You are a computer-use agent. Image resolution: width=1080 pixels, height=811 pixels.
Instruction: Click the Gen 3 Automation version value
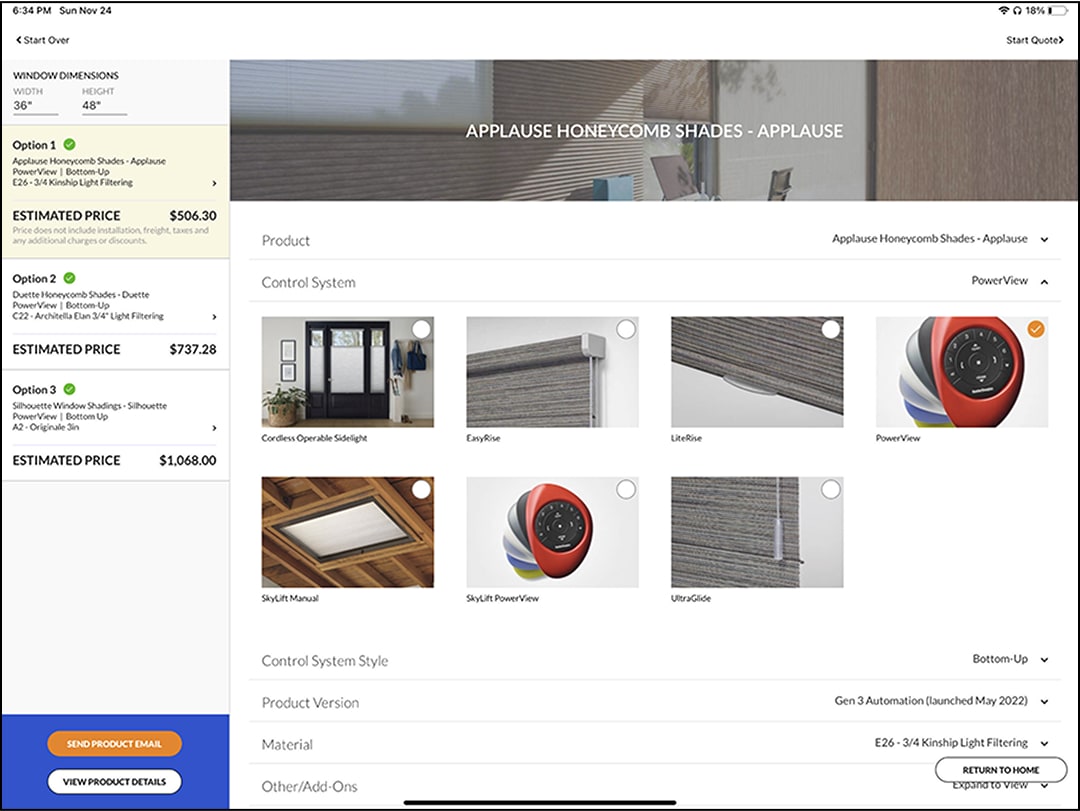pos(931,701)
